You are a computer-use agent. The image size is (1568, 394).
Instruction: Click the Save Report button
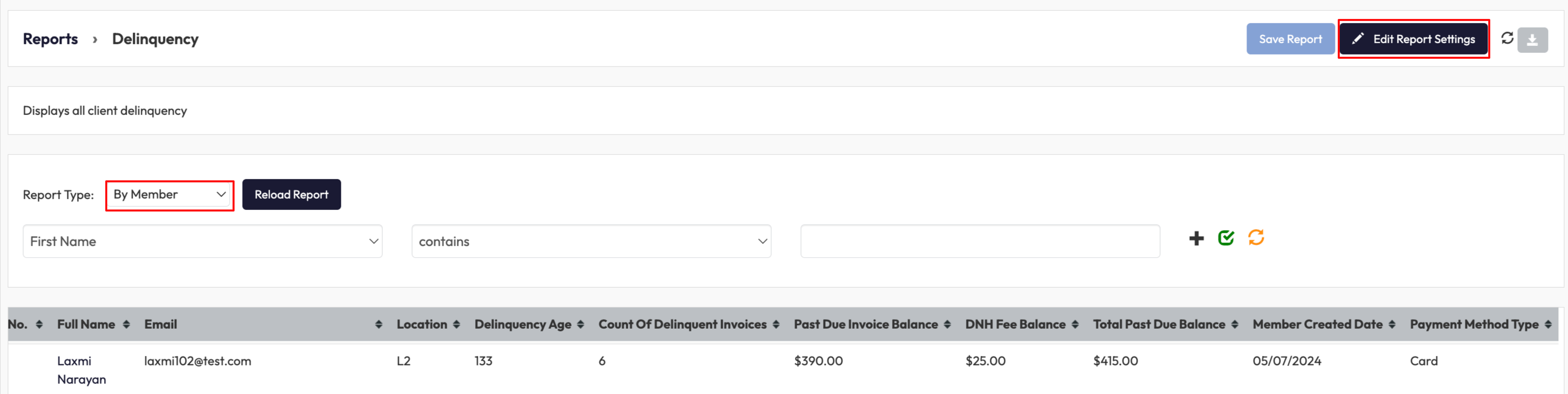(1290, 39)
